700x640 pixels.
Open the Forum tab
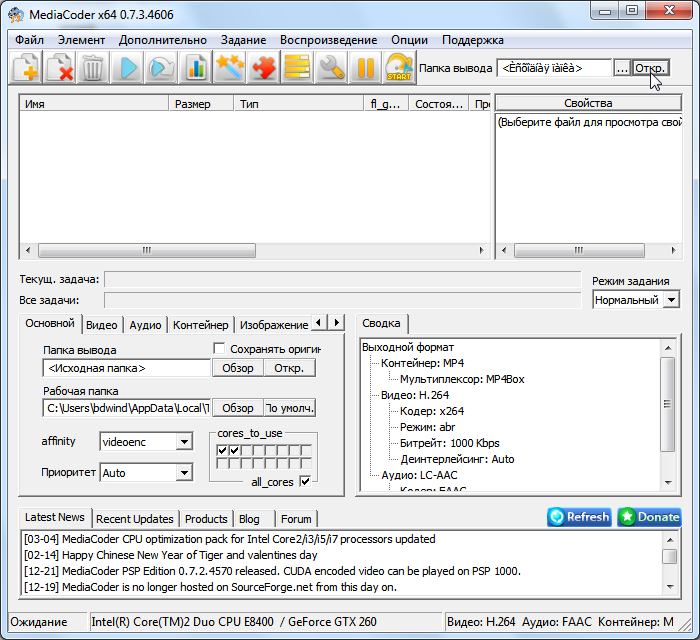click(x=296, y=519)
